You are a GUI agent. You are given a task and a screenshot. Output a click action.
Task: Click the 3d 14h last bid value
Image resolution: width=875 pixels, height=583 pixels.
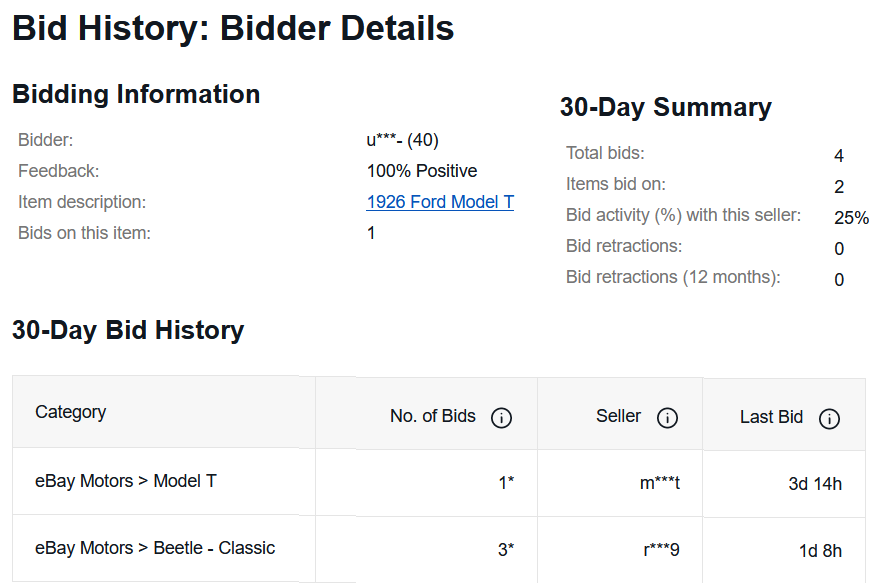coord(815,484)
